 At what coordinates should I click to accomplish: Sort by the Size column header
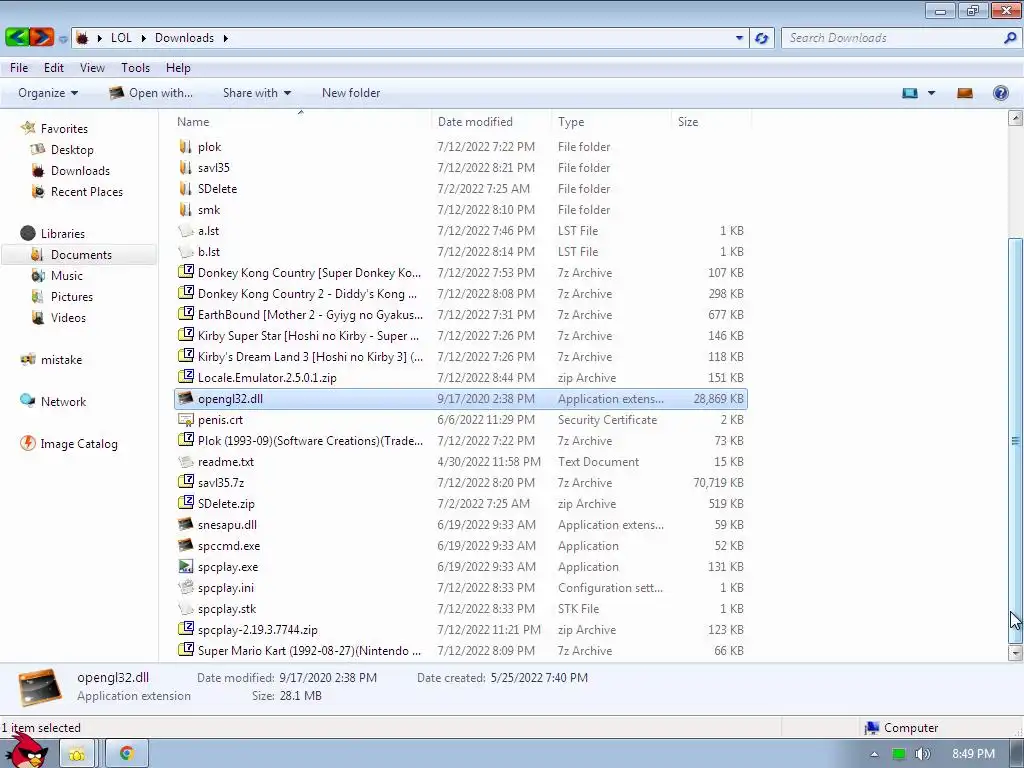tap(711, 121)
